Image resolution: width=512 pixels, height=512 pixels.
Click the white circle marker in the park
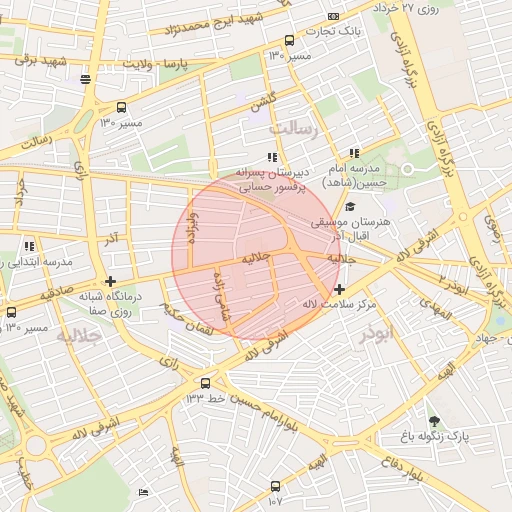(x=407, y=169)
